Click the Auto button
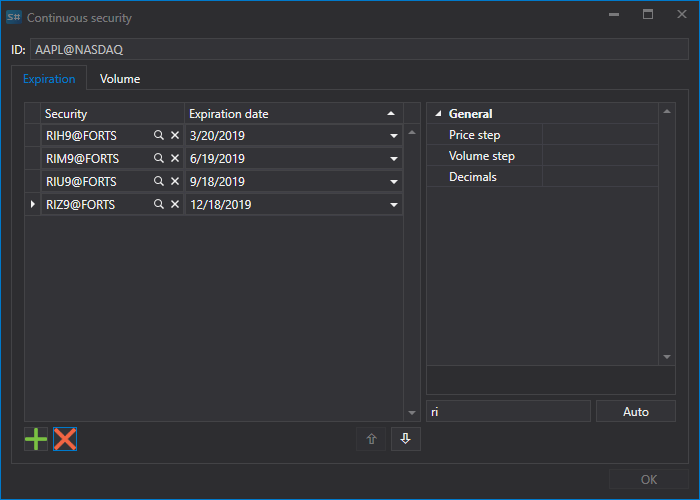This screenshot has height=500, width=700. coord(636,411)
